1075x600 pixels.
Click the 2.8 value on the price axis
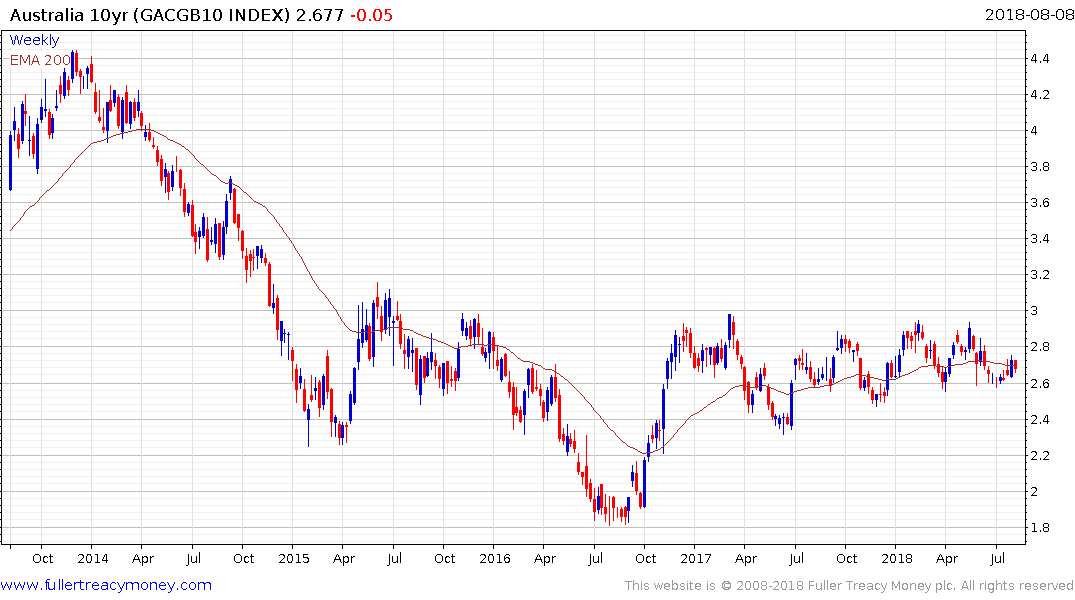coord(1039,347)
